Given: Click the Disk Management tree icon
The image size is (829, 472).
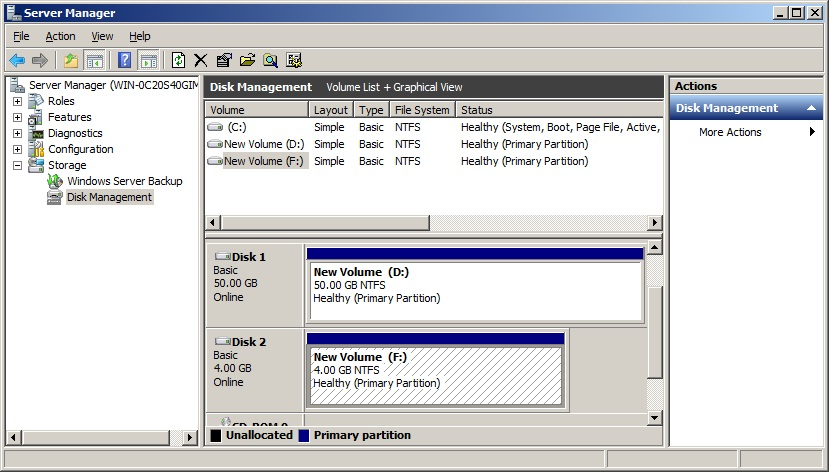Looking at the screenshot, I should [54, 198].
